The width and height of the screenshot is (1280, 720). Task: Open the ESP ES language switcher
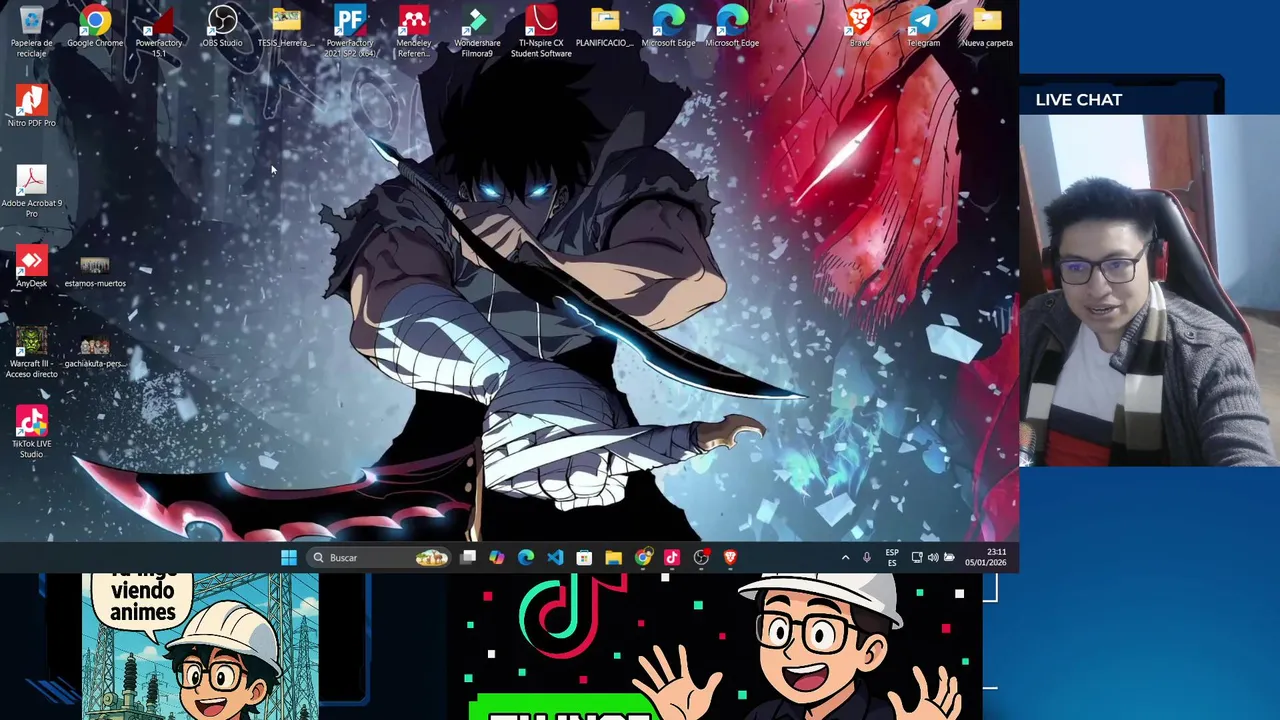tap(892, 558)
